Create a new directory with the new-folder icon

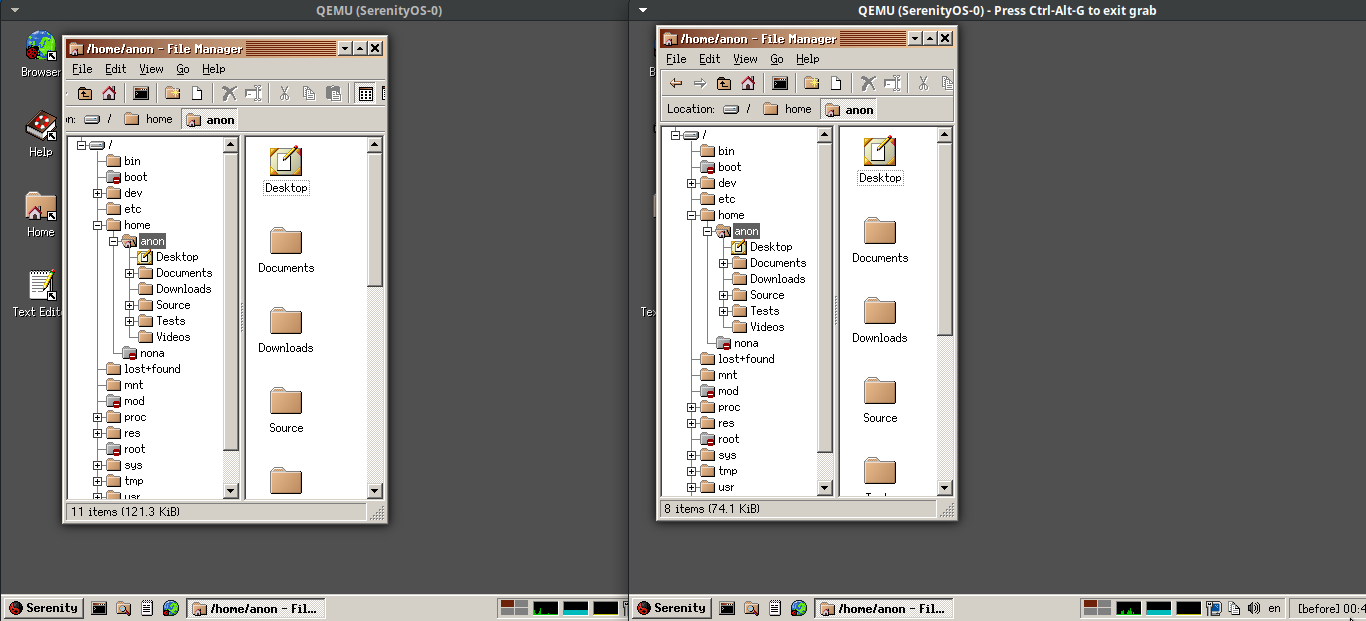click(812, 83)
